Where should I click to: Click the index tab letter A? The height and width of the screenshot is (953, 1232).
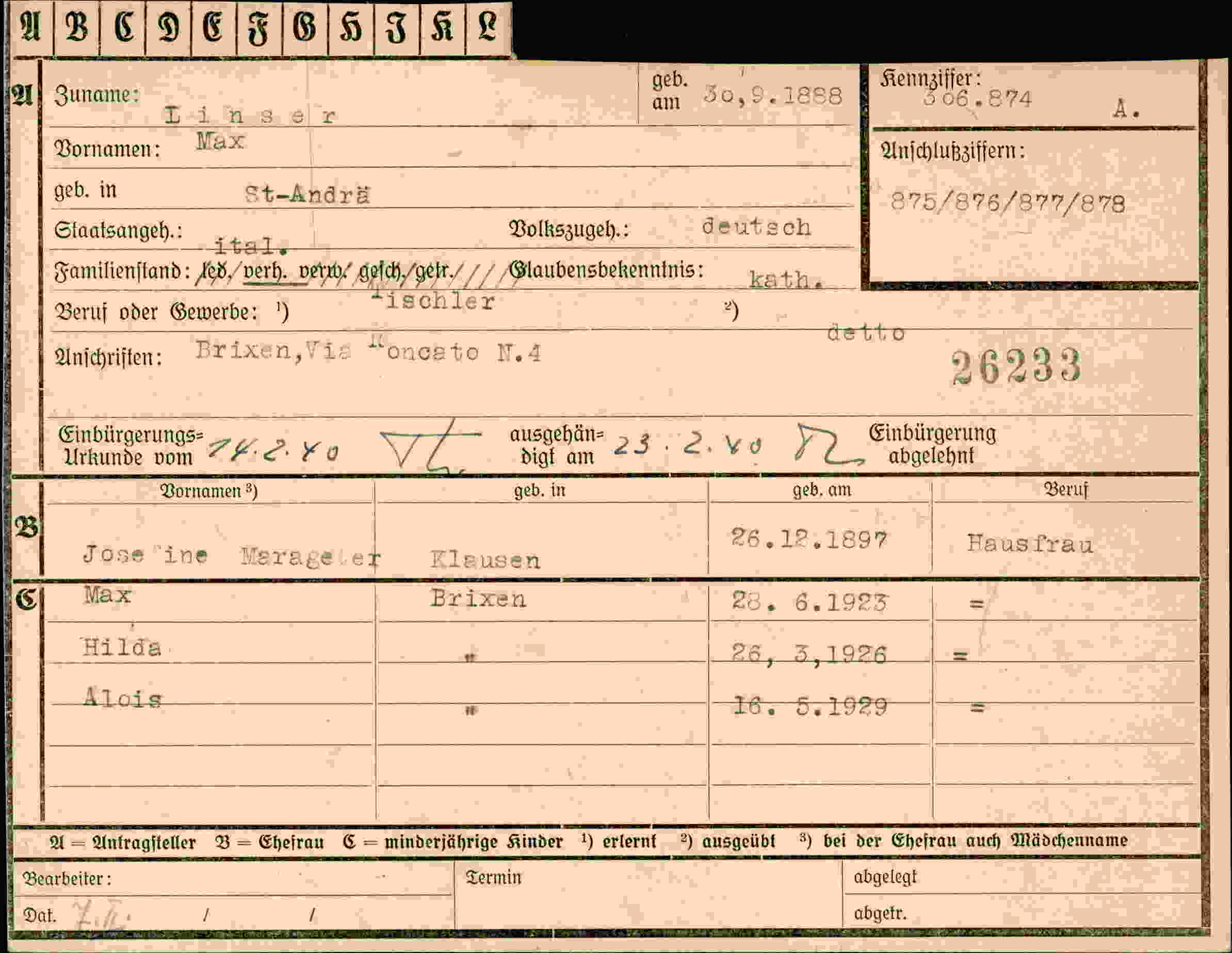click(x=30, y=27)
